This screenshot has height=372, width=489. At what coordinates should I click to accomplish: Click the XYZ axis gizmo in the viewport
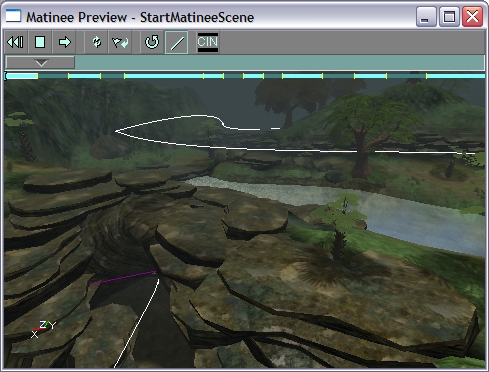[x=43, y=329]
